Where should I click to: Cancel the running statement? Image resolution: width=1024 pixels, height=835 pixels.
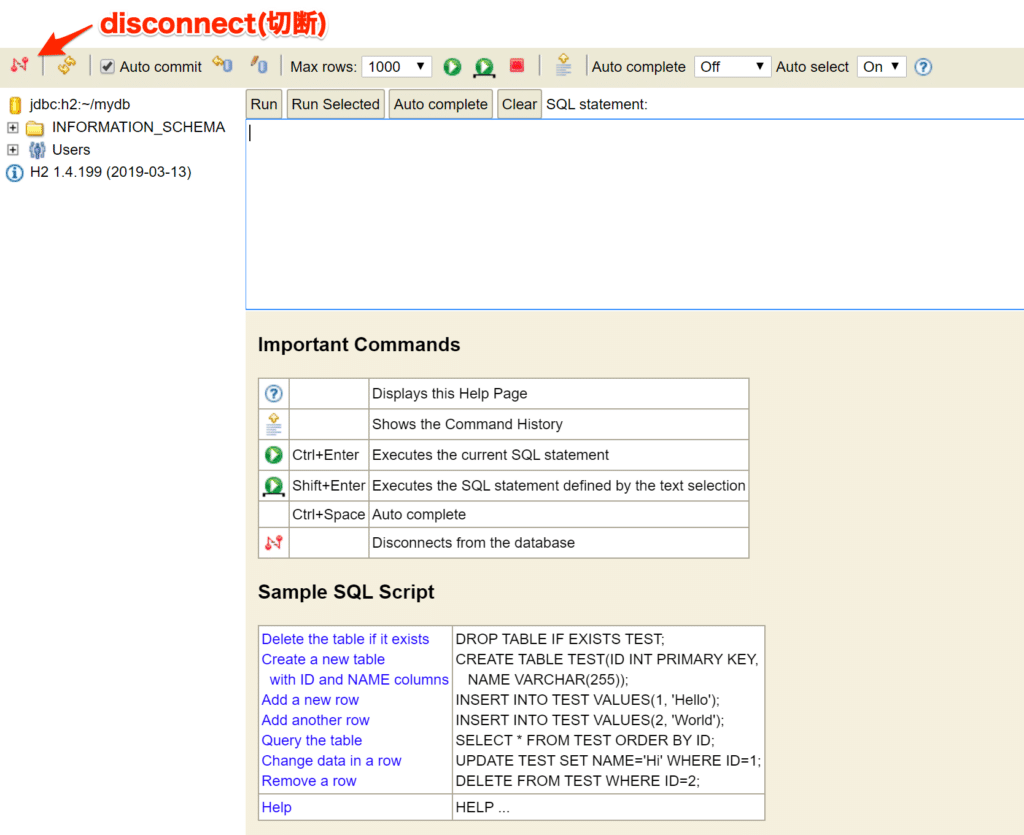tap(516, 66)
